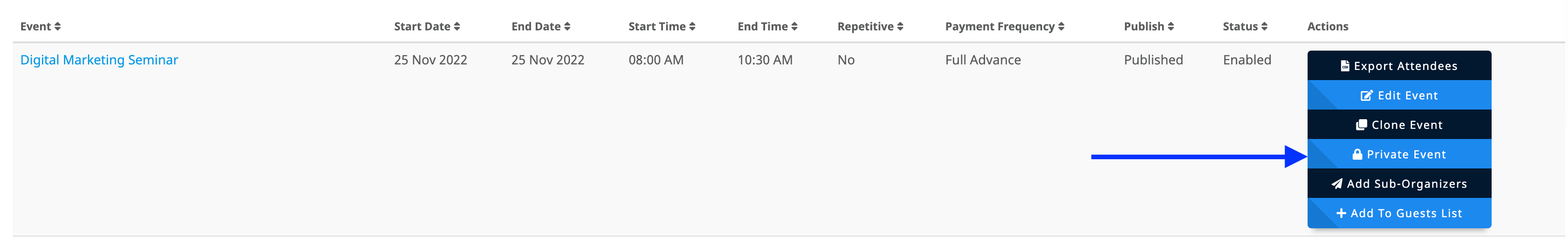Choose Add To Guests List action
This screenshot has height=243, width=1568.
[x=1406, y=214]
